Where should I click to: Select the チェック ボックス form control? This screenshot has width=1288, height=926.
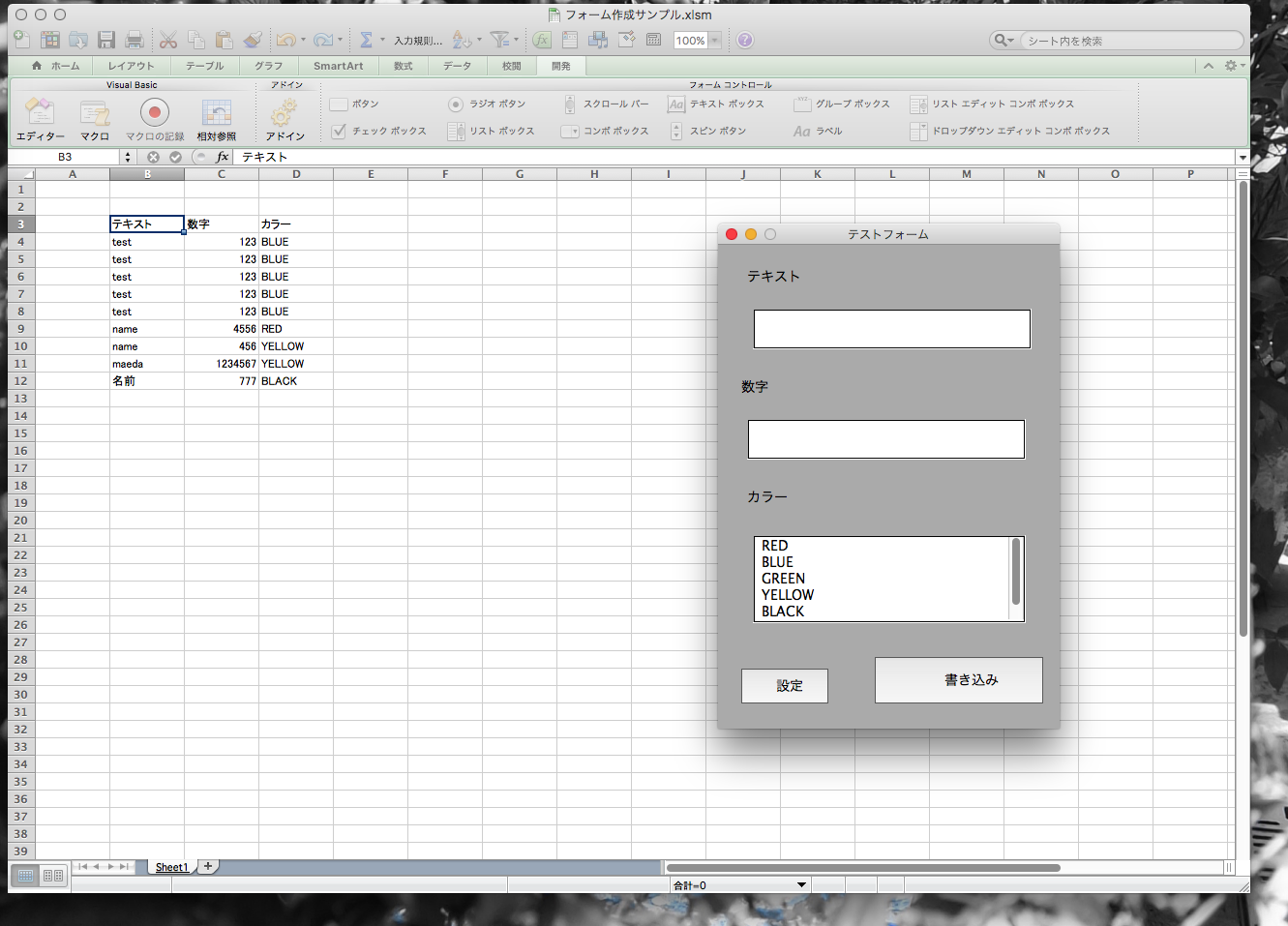378,131
